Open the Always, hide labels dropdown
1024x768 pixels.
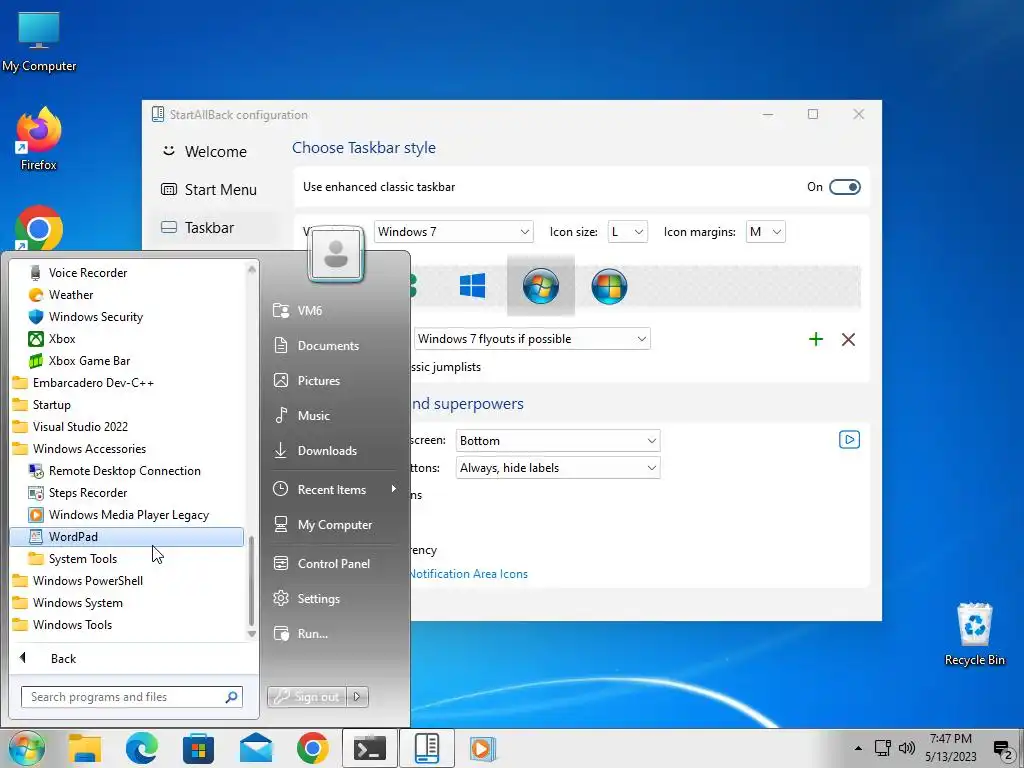click(558, 468)
